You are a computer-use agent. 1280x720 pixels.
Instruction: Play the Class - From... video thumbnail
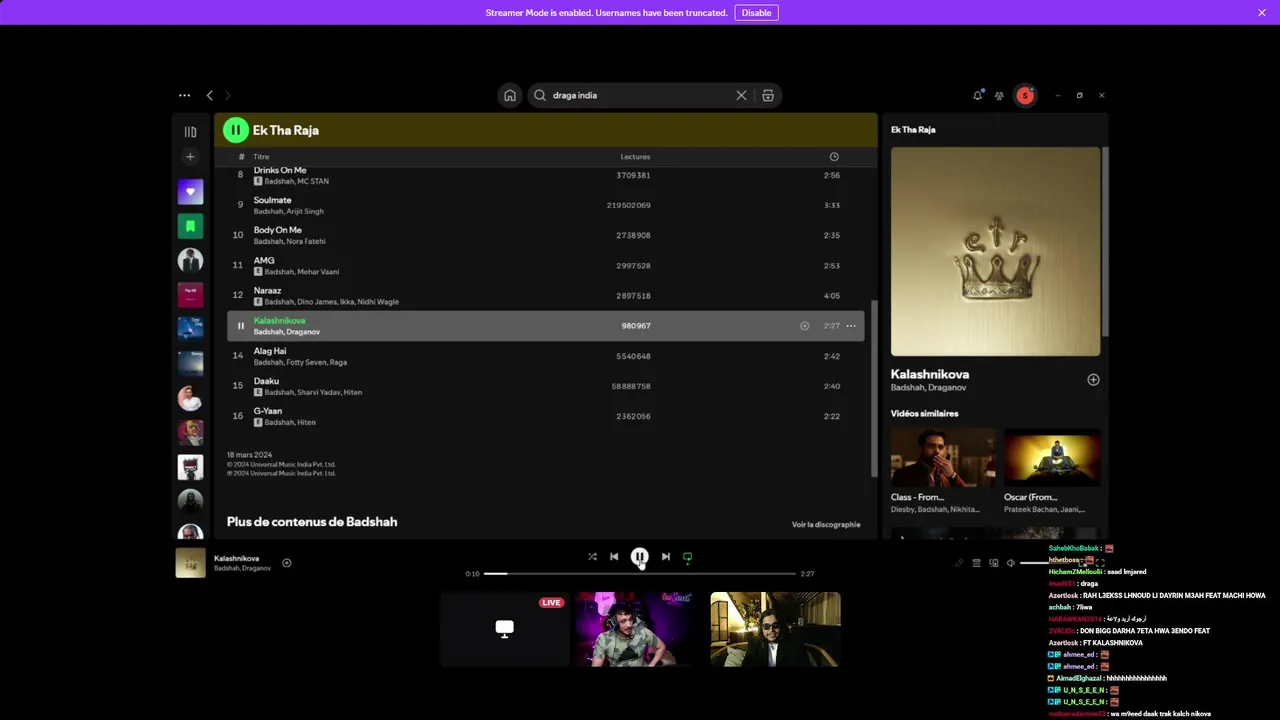943,458
